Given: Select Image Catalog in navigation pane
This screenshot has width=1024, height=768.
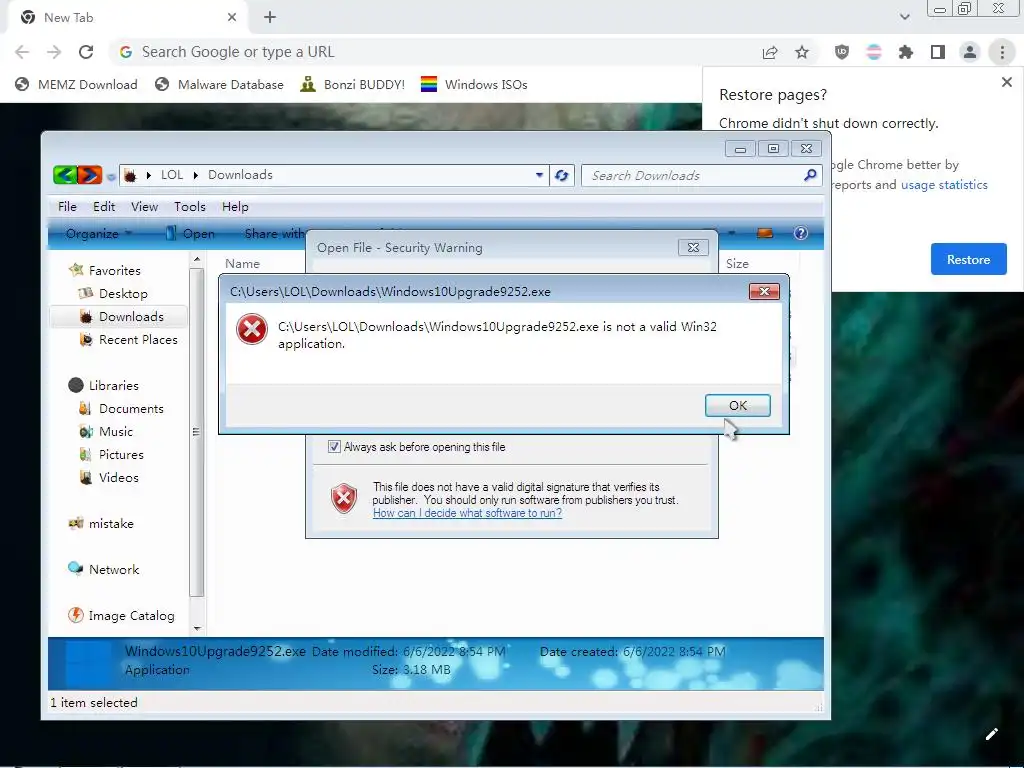Looking at the screenshot, I should click(121, 616).
